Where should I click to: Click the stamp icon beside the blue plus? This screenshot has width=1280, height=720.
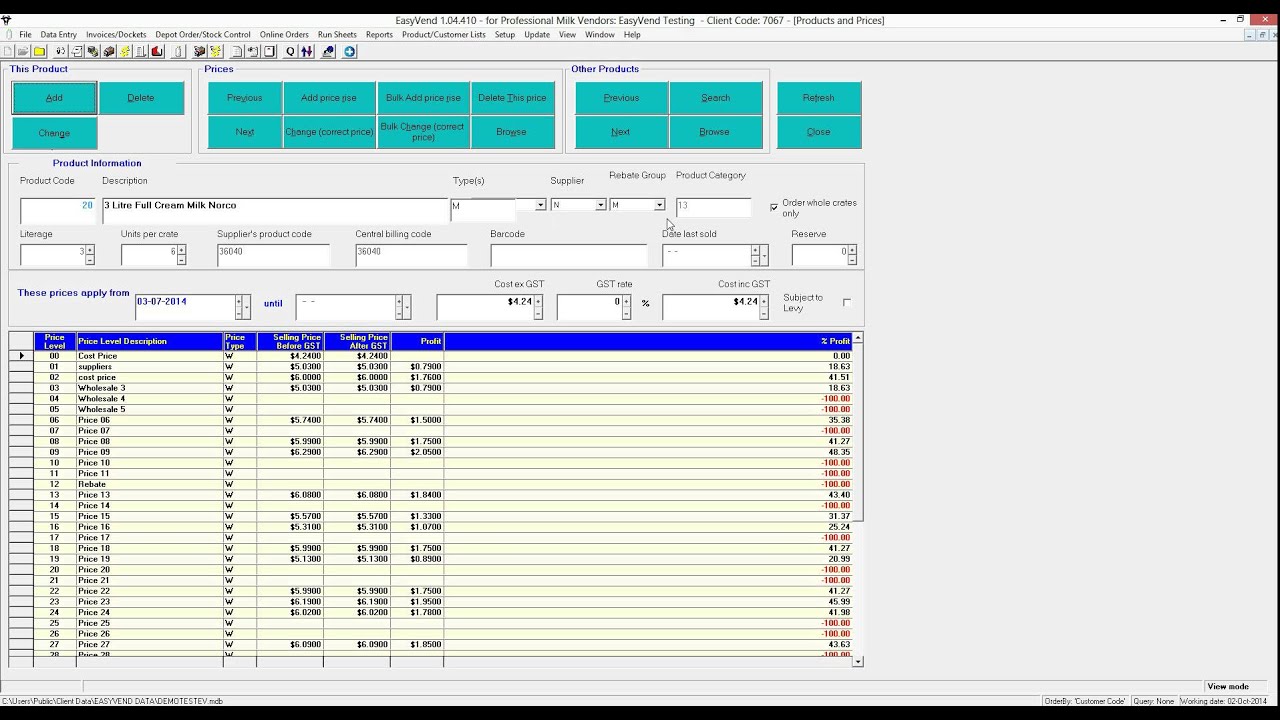click(328, 51)
